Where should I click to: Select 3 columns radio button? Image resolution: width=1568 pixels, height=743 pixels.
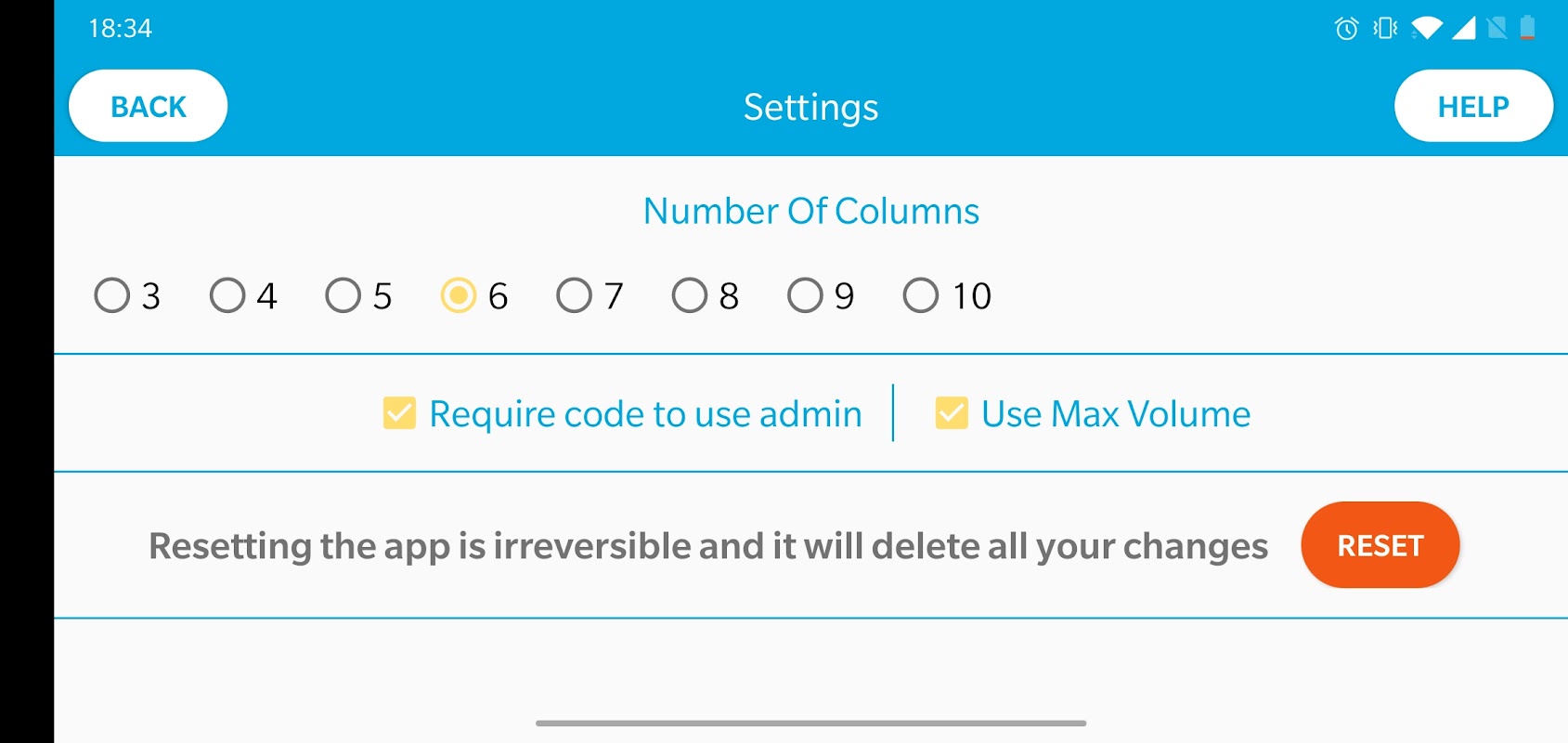(x=112, y=295)
